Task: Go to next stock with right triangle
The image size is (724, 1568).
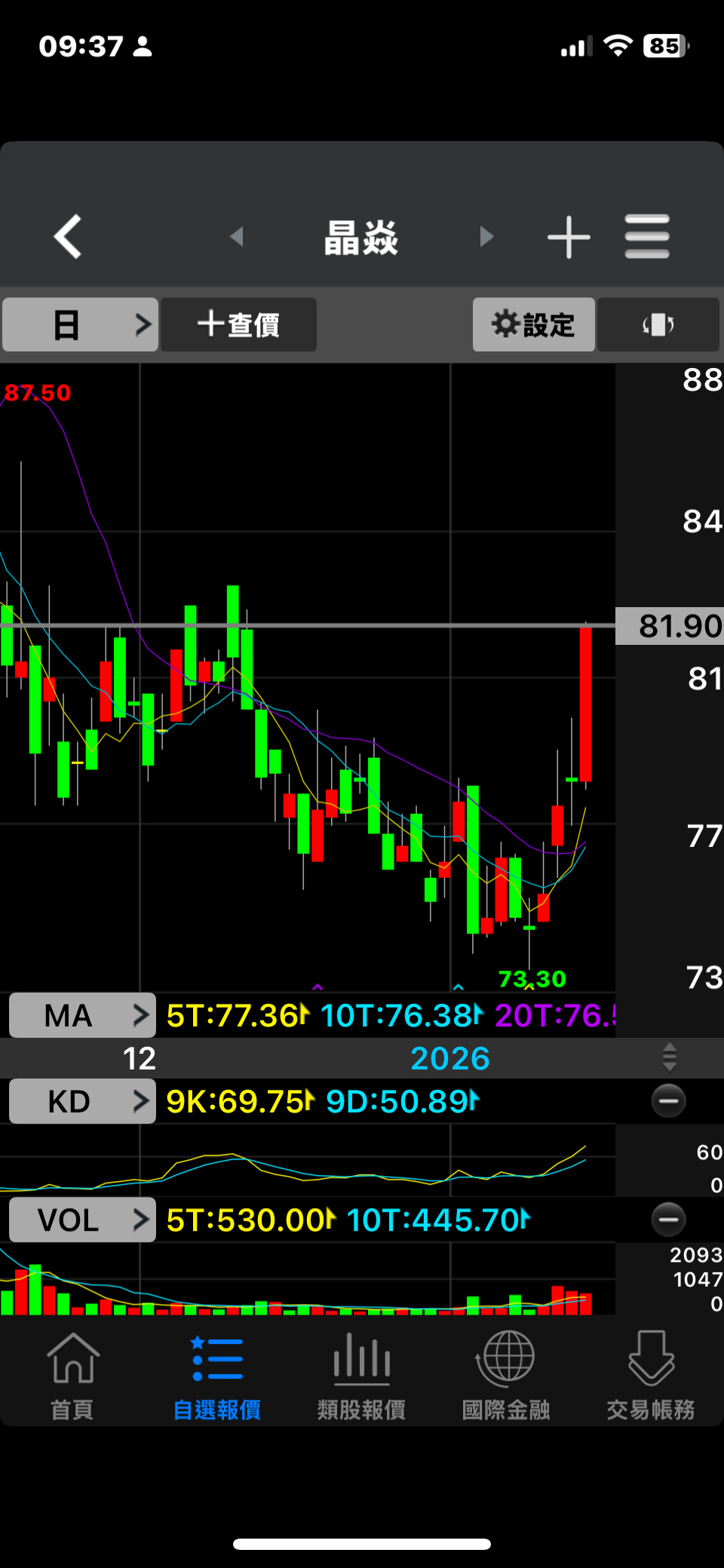Action: (x=486, y=237)
